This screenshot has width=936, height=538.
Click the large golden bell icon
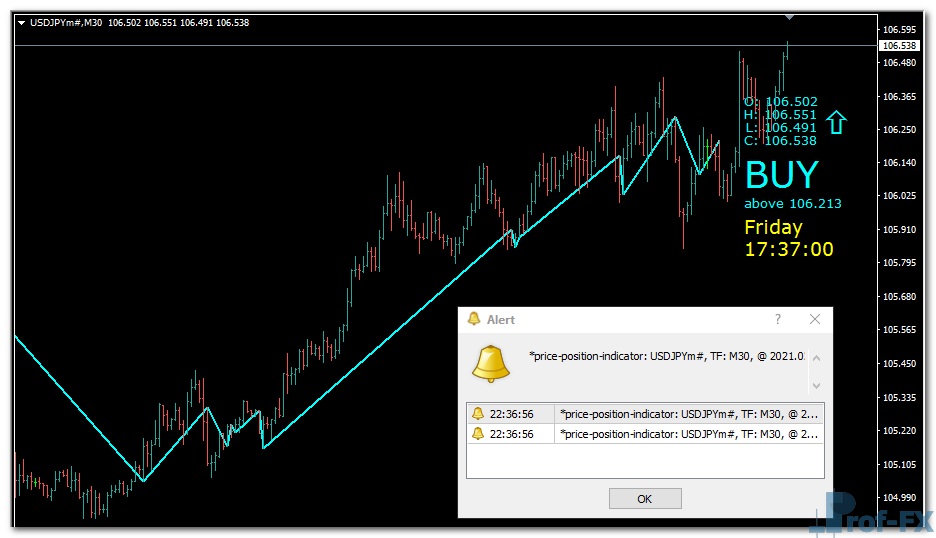tap(490, 364)
